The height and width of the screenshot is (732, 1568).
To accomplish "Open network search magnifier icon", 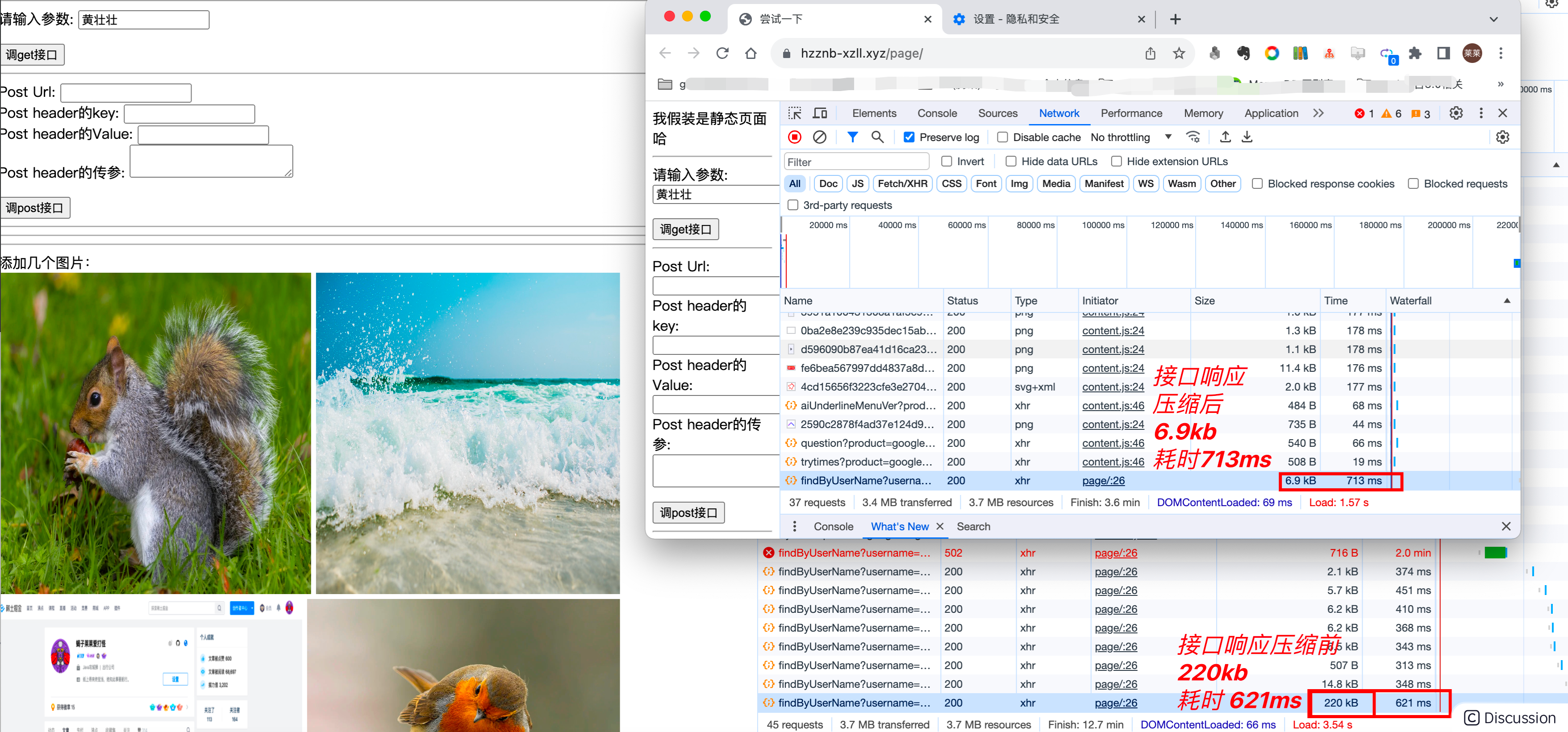I will [x=877, y=137].
